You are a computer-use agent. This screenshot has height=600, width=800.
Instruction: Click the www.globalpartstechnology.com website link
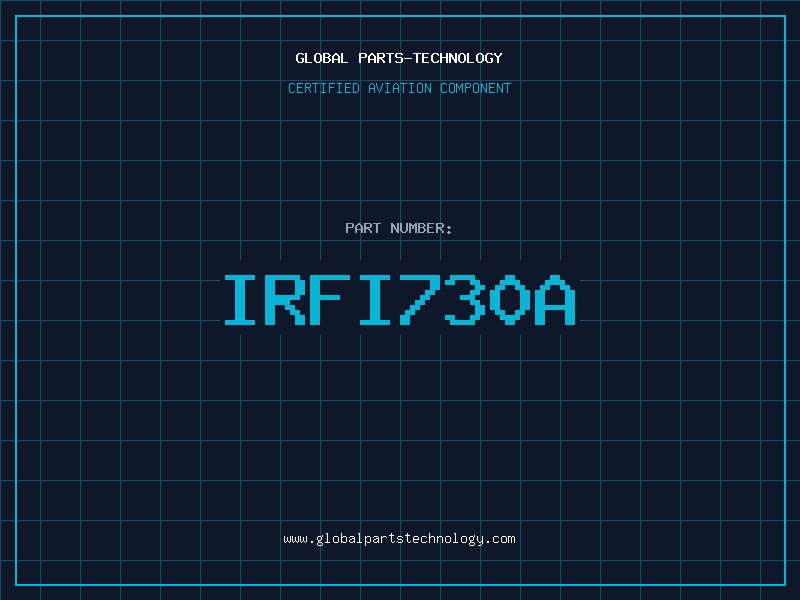tap(399, 539)
